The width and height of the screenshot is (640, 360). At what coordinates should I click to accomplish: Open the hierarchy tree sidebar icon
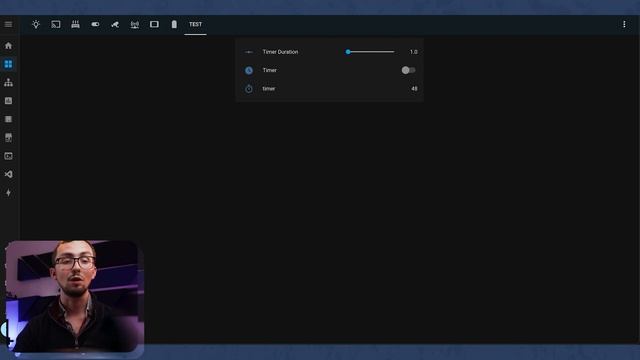click(8, 82)
